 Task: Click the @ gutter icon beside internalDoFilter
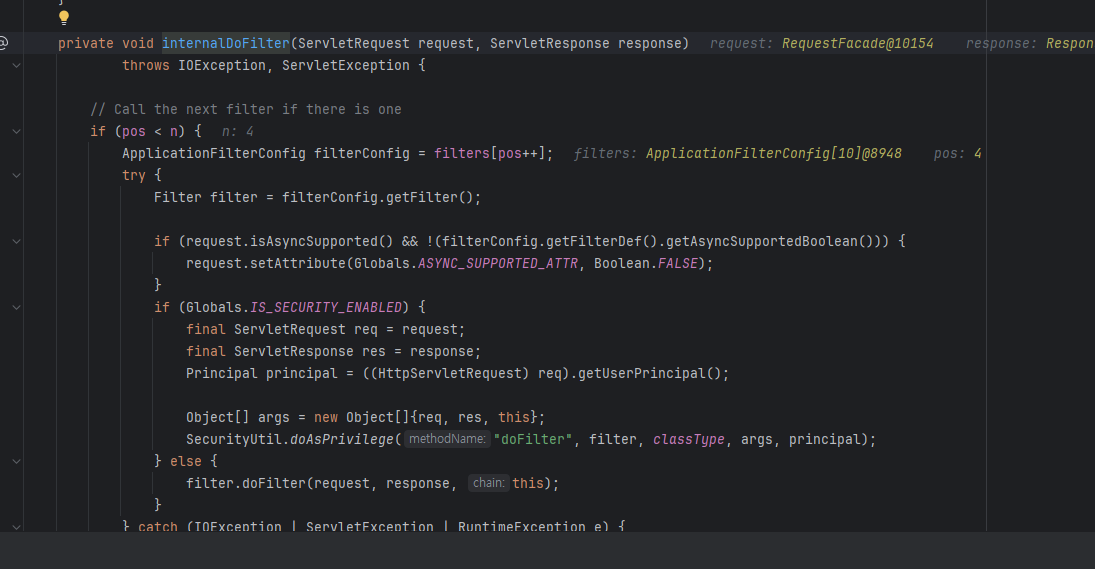click(3, 43)
